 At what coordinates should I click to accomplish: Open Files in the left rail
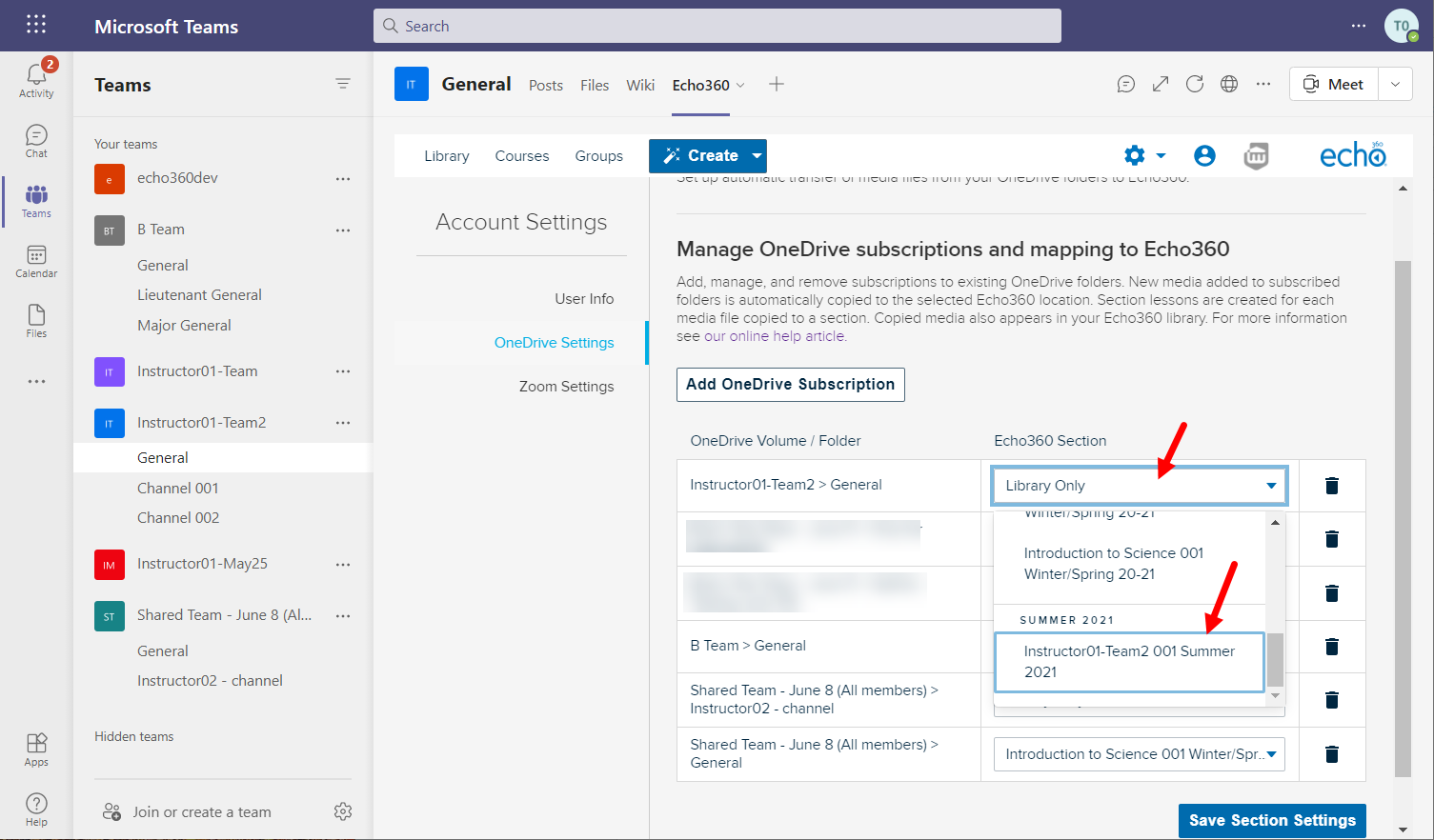tap(36, 321)
